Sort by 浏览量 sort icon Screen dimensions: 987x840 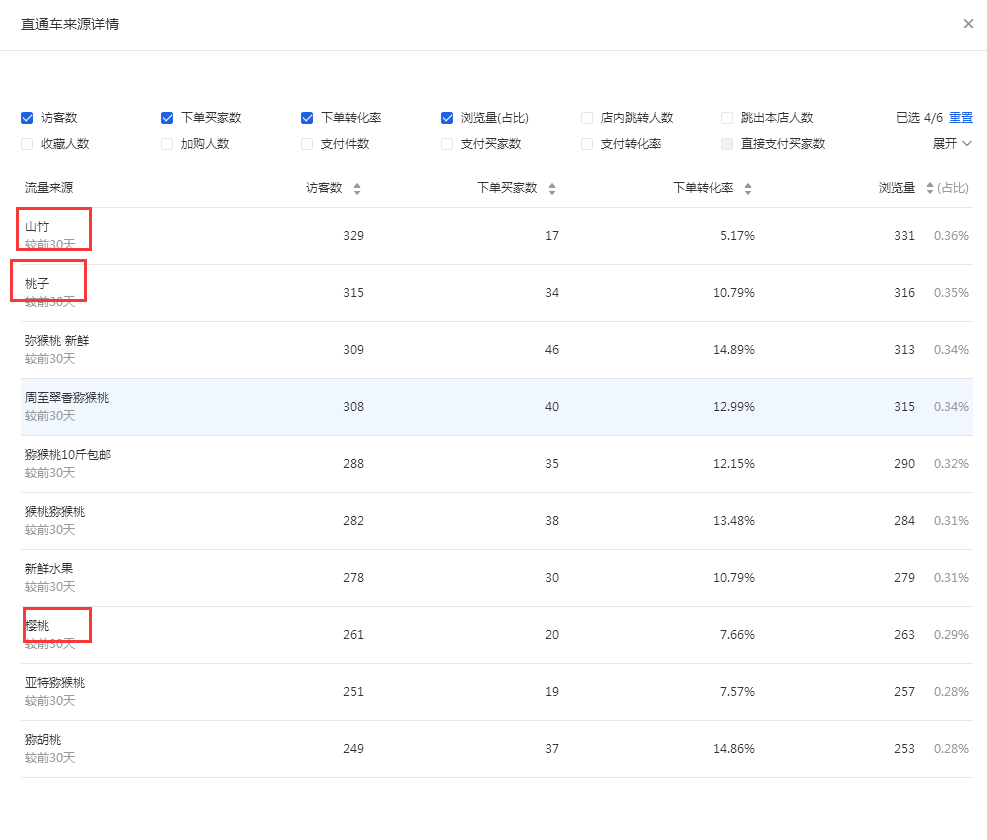pos(929,188)
